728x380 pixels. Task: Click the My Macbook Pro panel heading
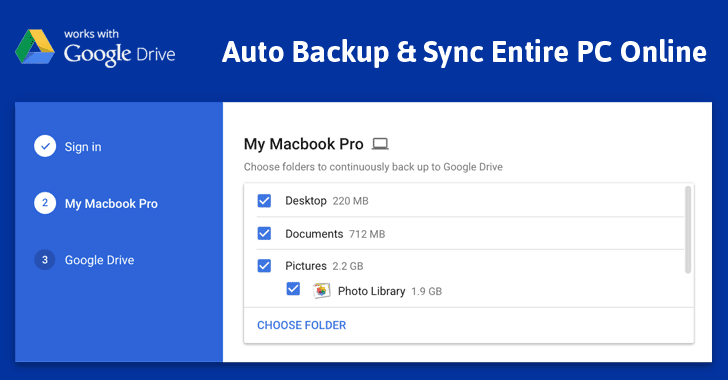tap(304, 144)
